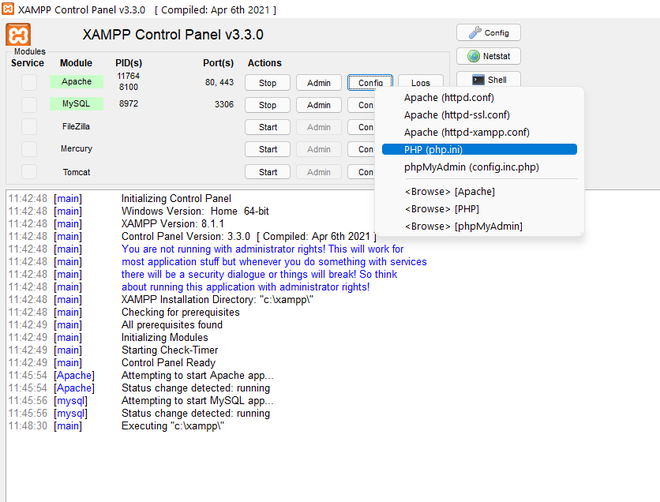Viewport: 660px width, 502px height.
Task: Click the Tomcat module label
Action: pos(76,172)
